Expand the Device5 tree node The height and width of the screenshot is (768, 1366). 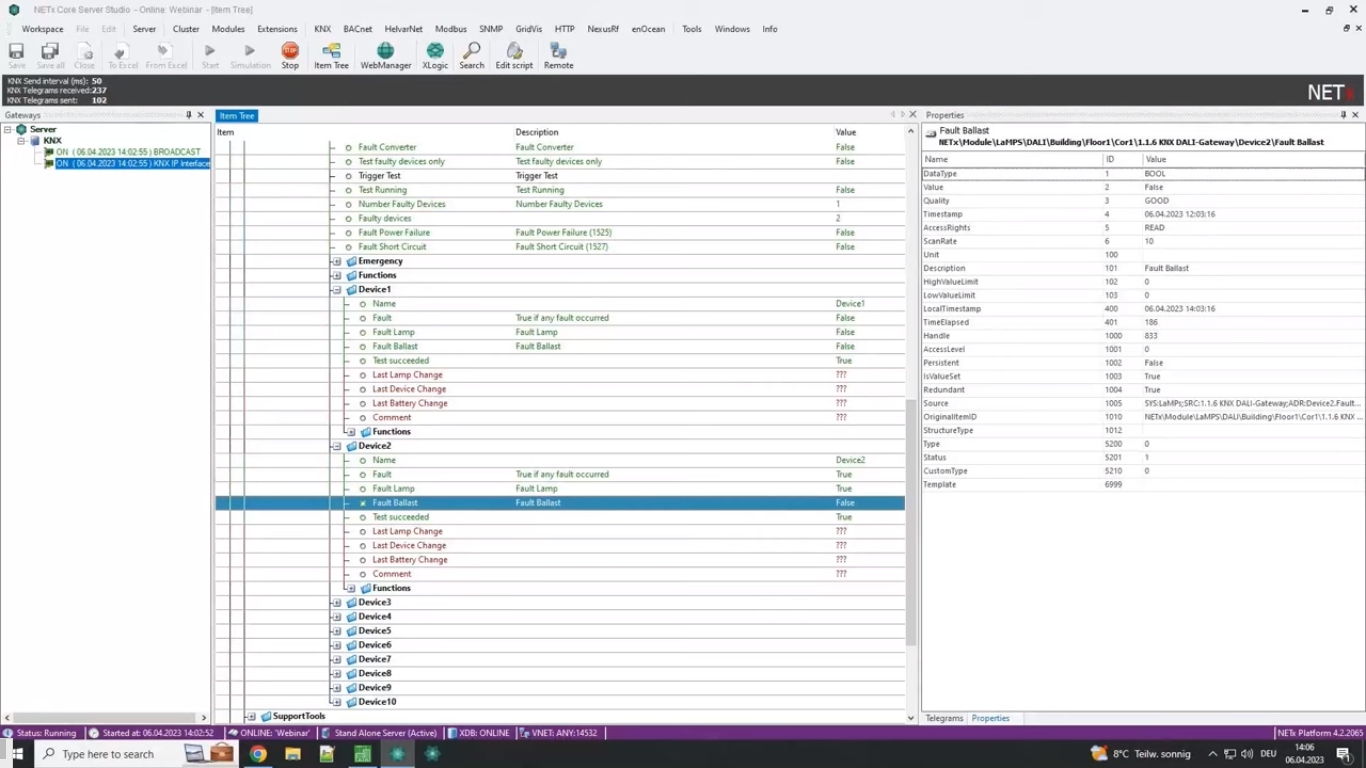click(x=337, y=631)
